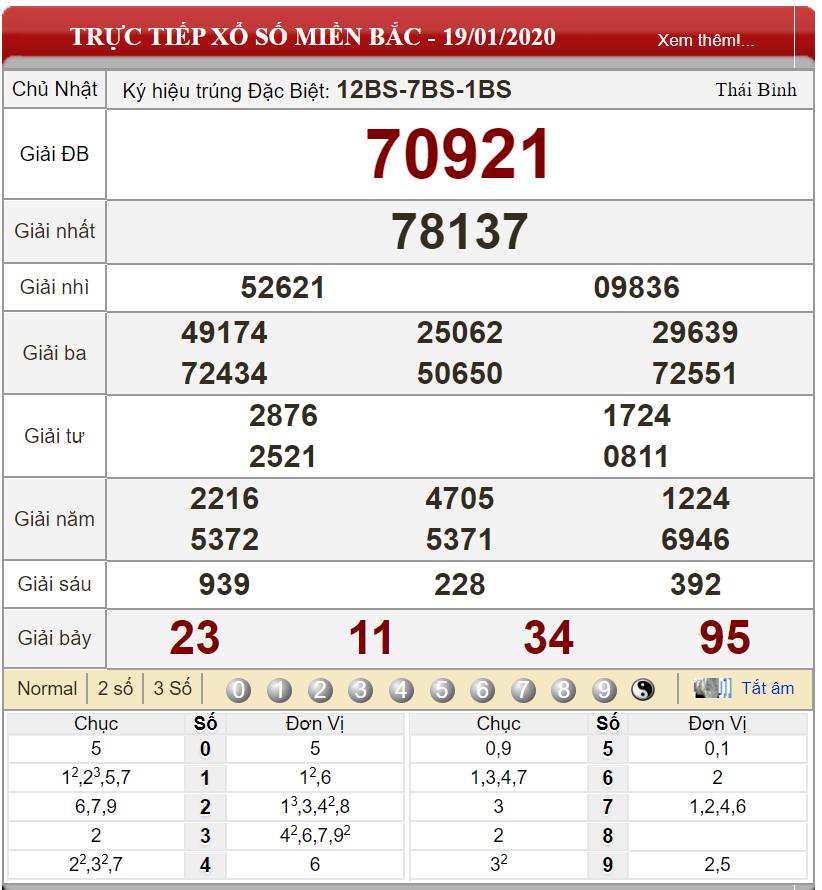
Task: Select the digit 8 filter ball
Action: [x=564, y=690]
